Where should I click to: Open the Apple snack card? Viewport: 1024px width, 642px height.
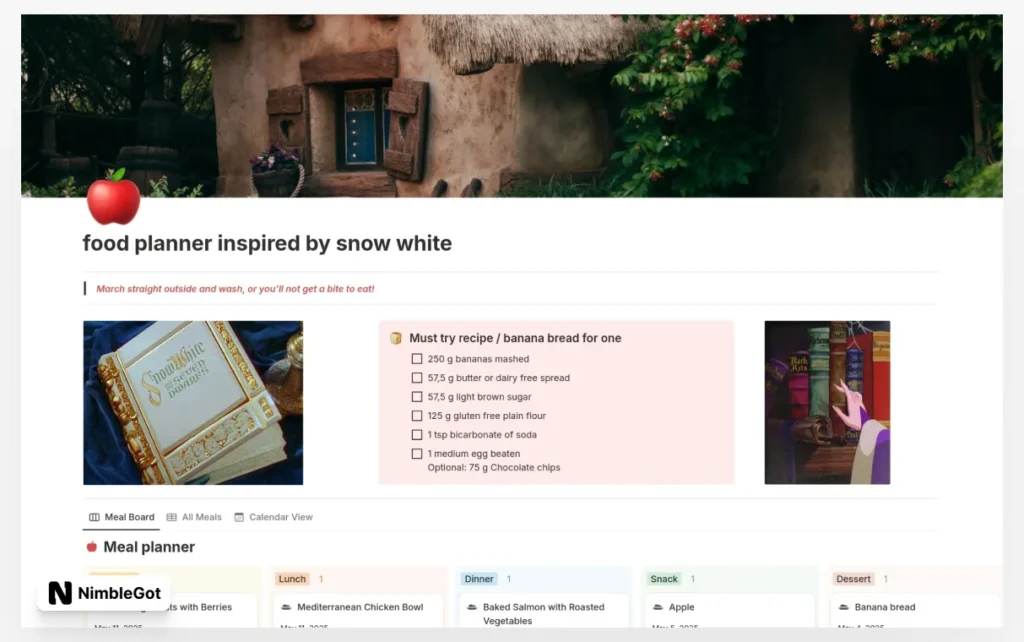pyautogui.click(x=729, y=611)
